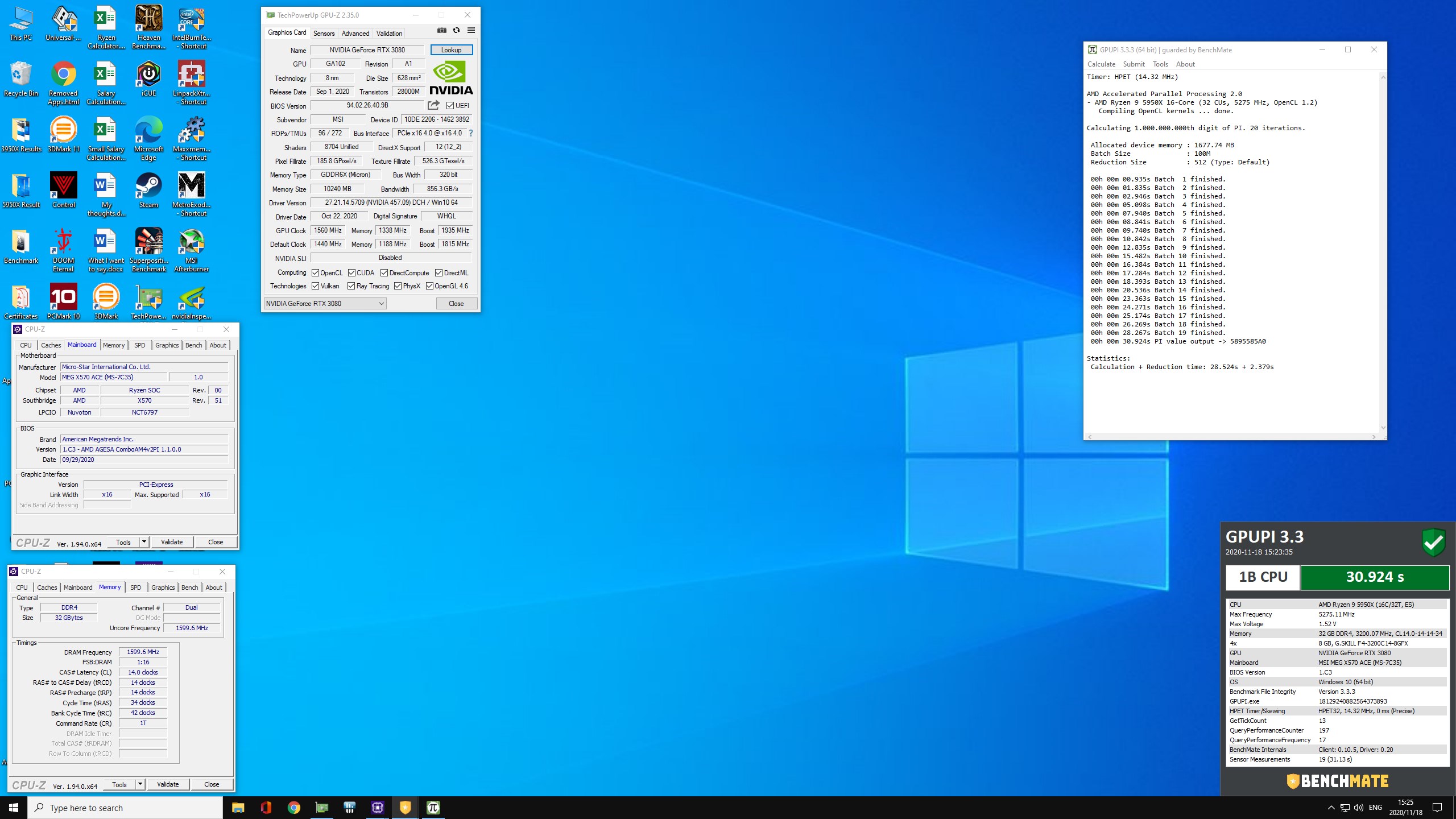Open the iCUE desktop icon
Image resolution: width=1456 pixels, height=819 pixels.
click(x=148, y=78)
